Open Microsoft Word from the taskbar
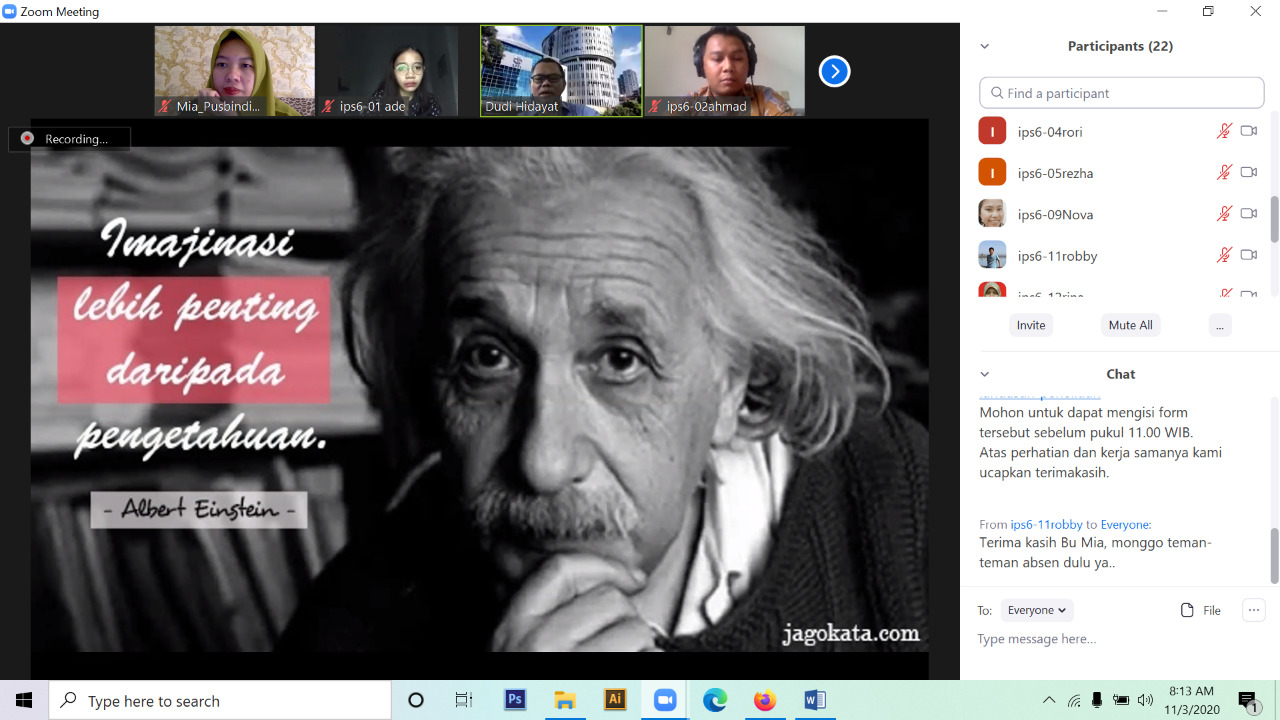Viewport: 1280px width, 720px height. [815, 700]
